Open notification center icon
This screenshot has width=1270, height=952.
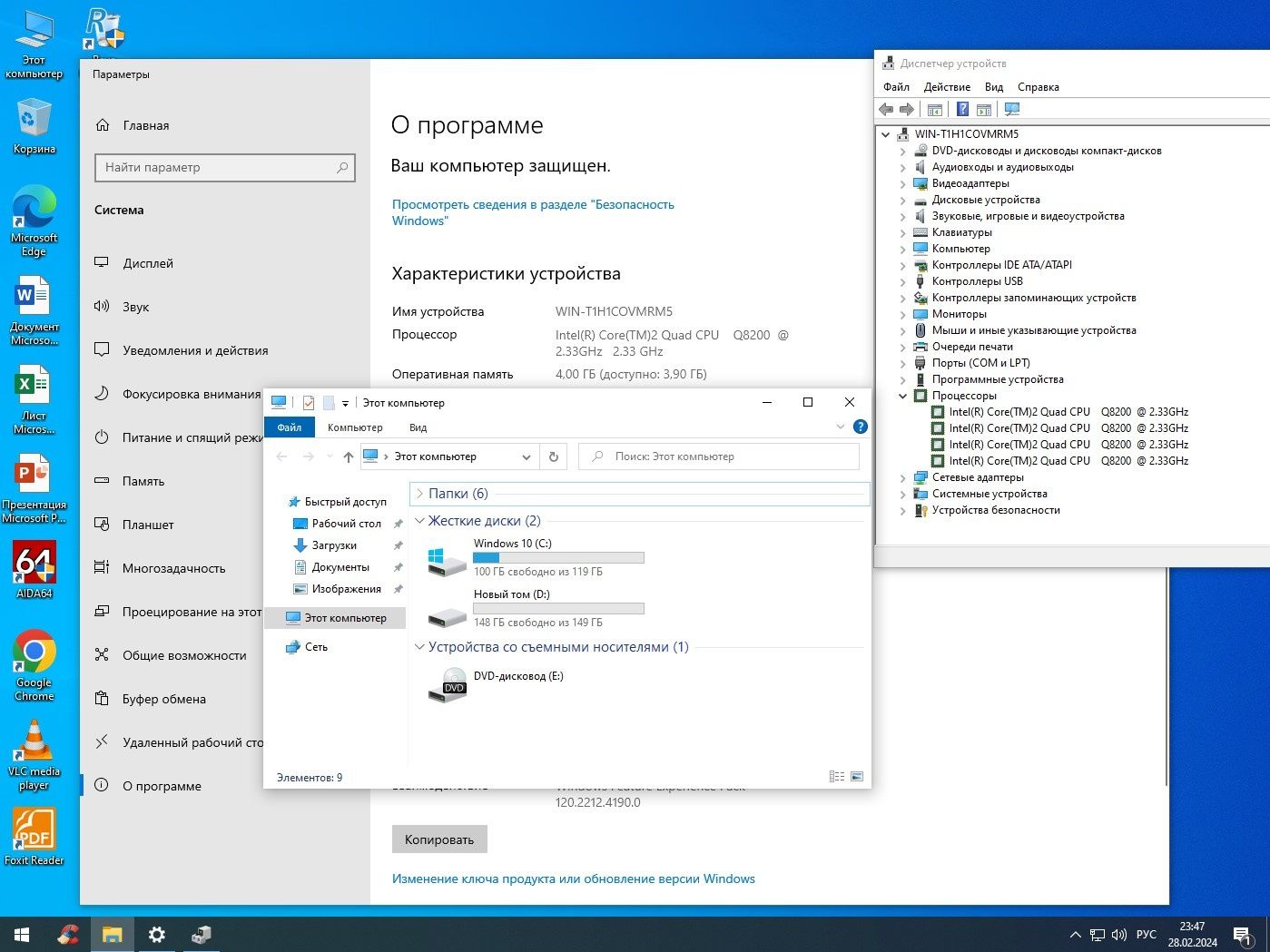[x=1244, y=935]
